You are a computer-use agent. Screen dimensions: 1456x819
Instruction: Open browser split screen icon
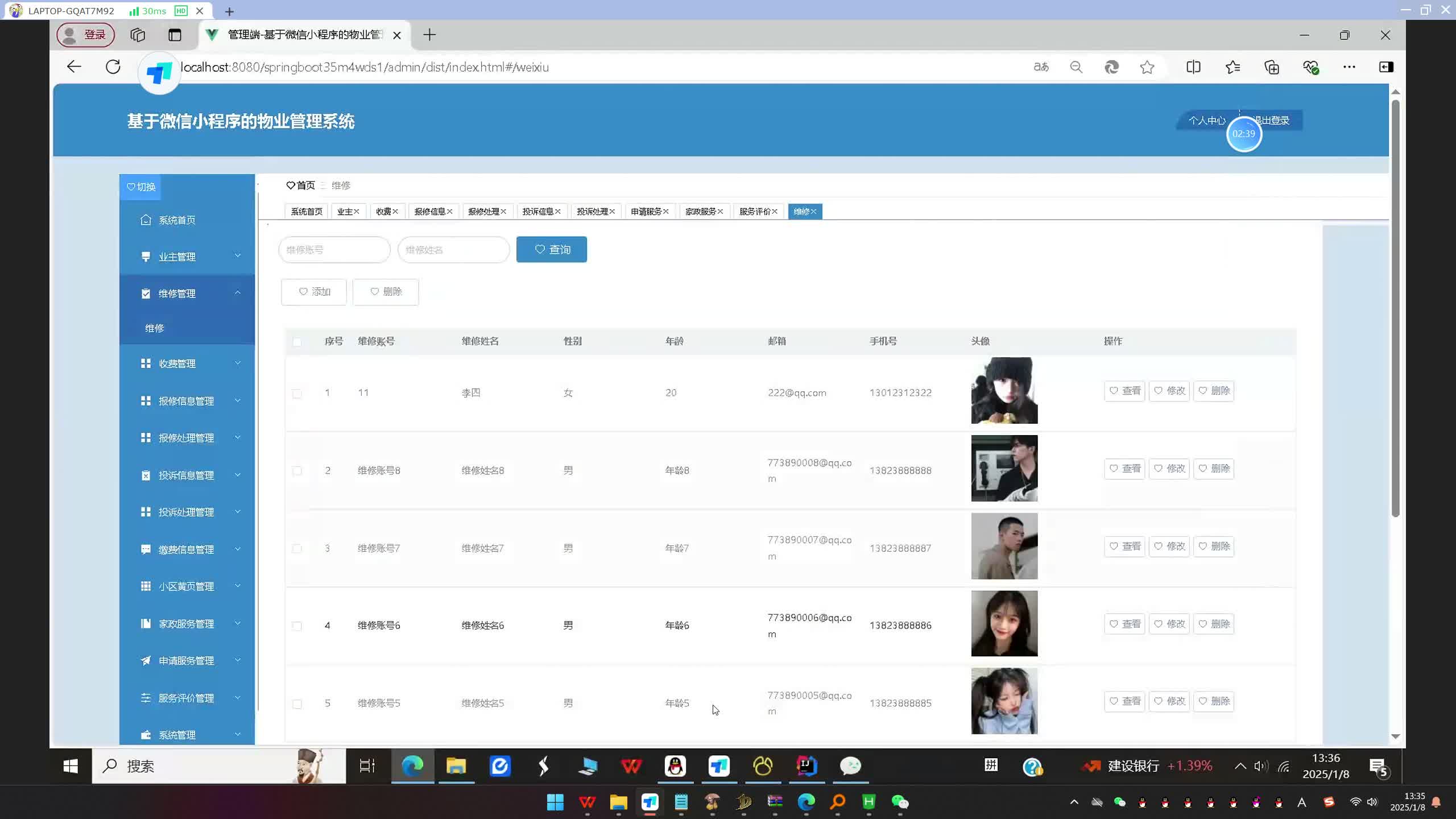(x=1193, y=67)
